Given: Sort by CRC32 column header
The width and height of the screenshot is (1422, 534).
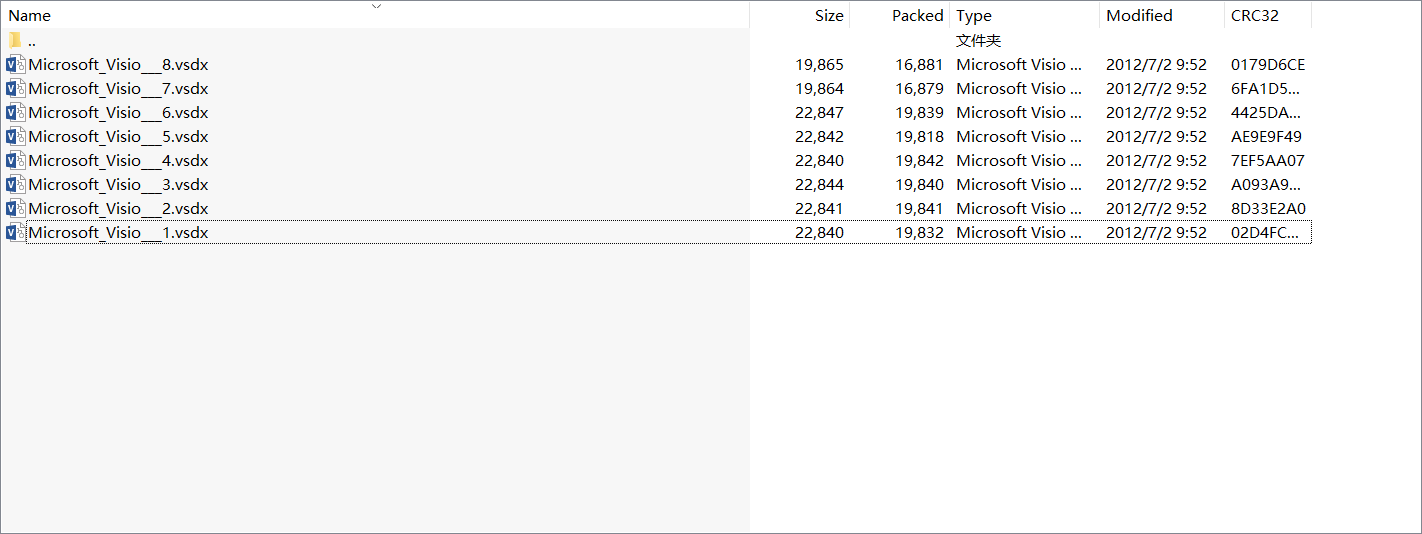Looking at the screenshot, I should pos(1255,16).
